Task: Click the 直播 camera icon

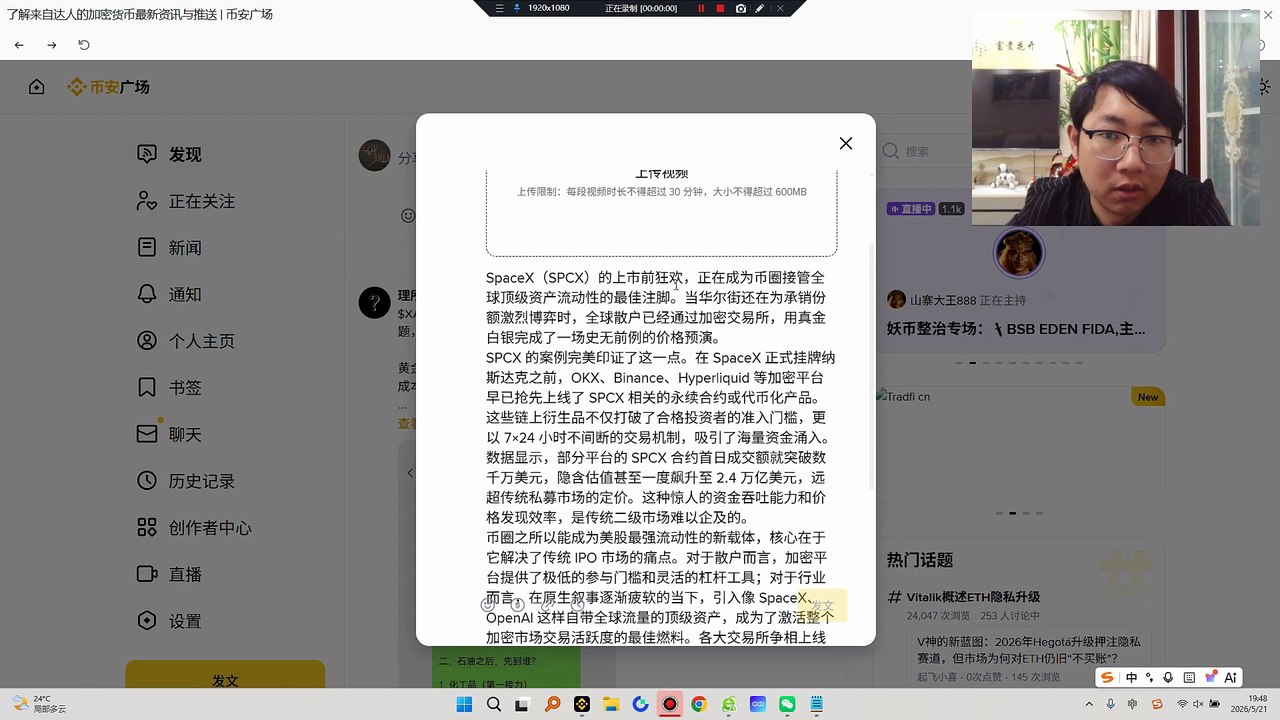Action: 147,574
